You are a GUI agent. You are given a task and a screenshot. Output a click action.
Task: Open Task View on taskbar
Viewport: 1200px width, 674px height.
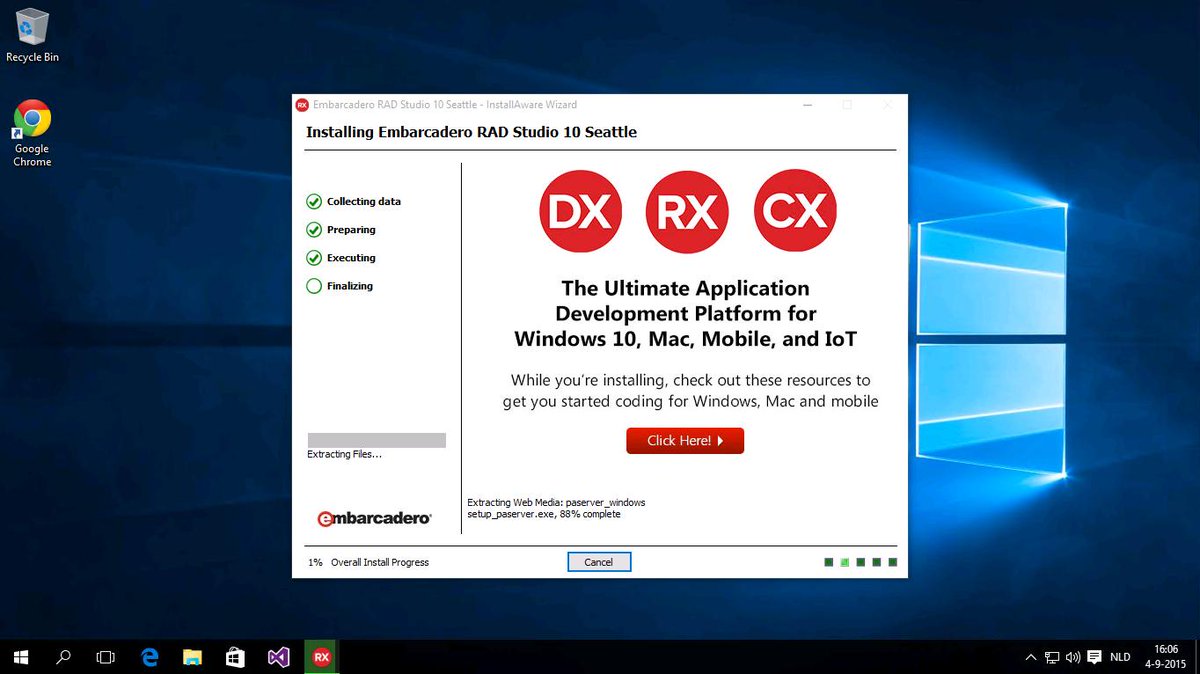coord(105,657)
